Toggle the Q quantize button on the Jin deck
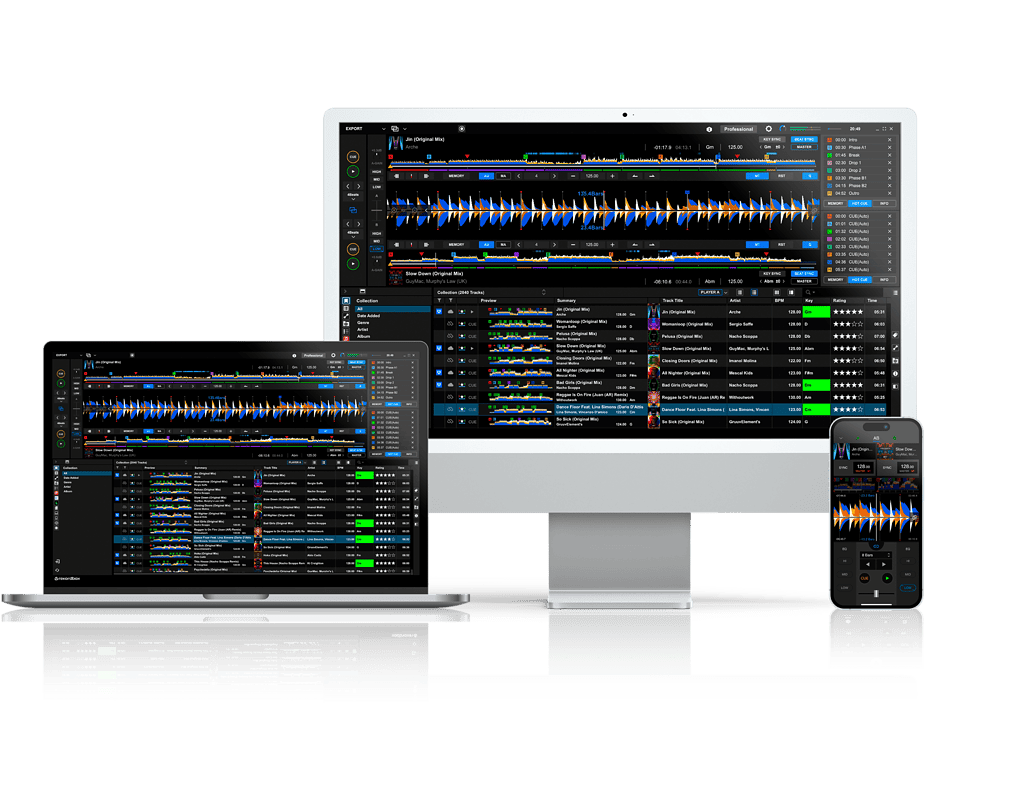Viewport: 1024px width, 811px height. 810,176
